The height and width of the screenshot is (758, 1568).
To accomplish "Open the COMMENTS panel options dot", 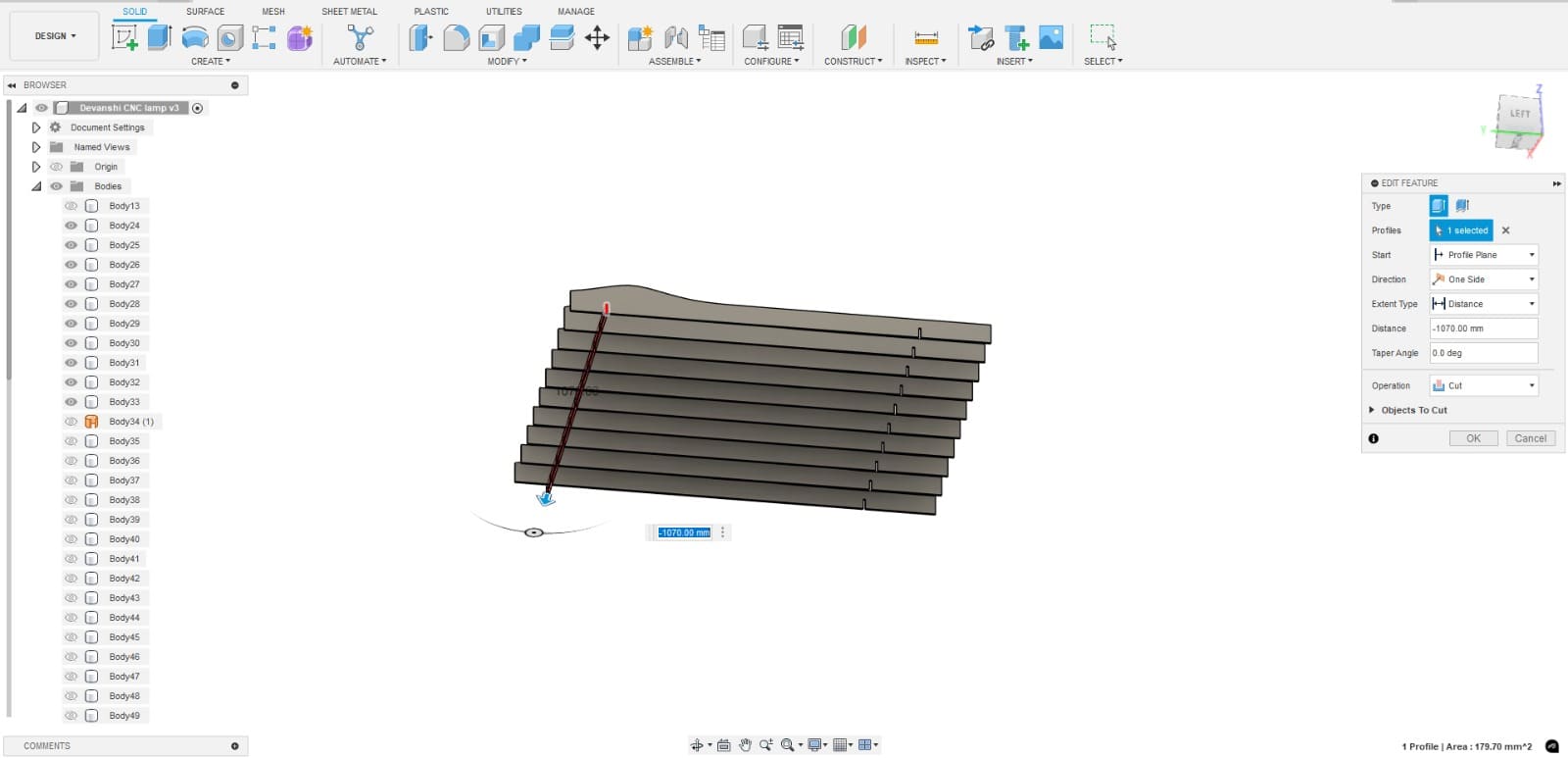I will (x=234, y=746).
